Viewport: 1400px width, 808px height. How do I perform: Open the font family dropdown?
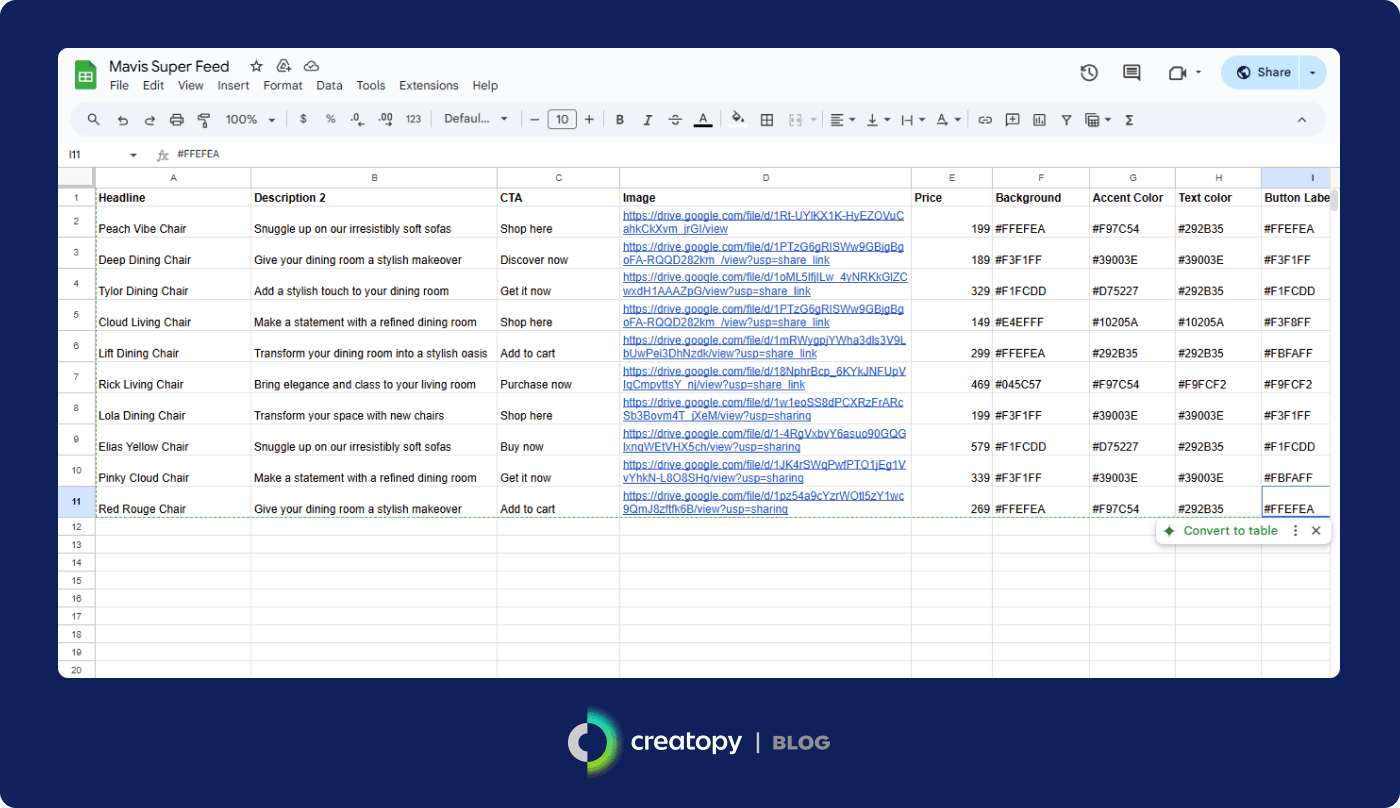[x=476, y=120]
